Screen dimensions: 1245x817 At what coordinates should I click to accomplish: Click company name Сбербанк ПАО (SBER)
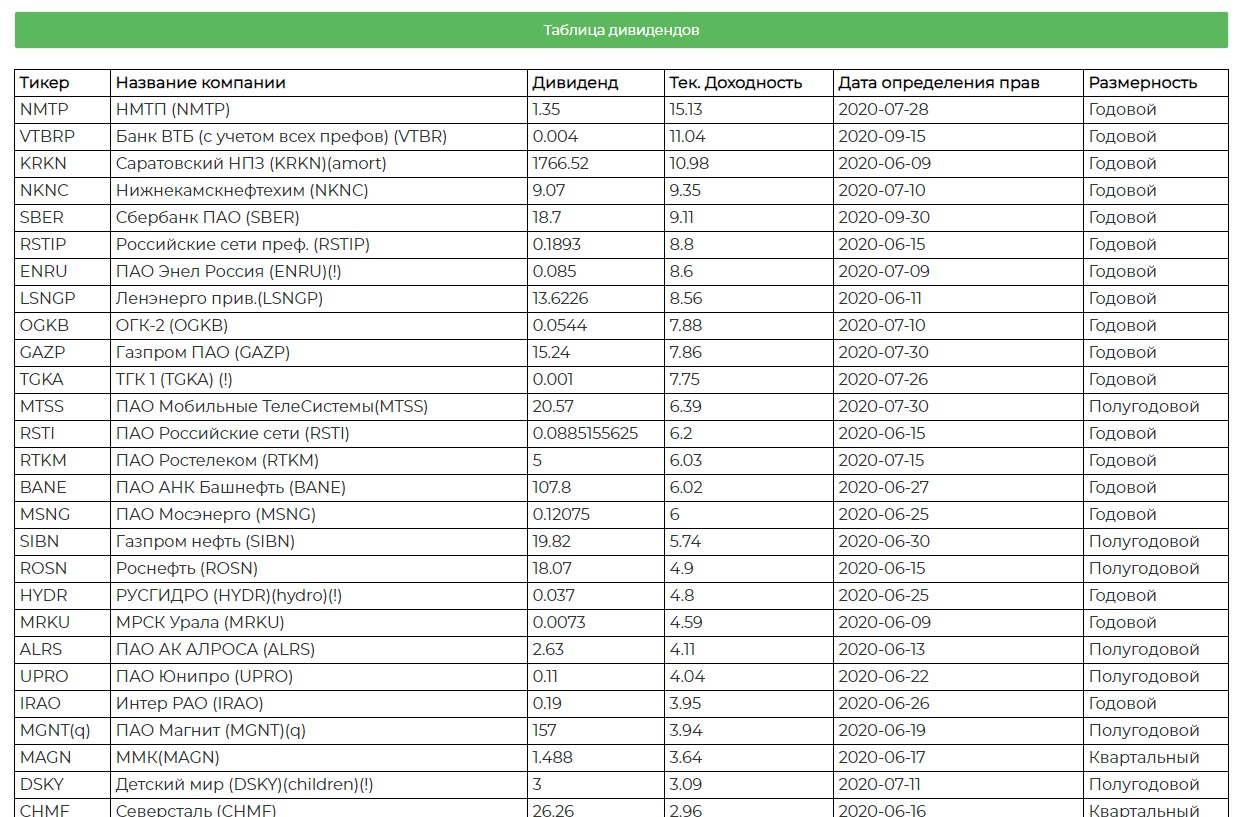pyautogui.click(x=208, y=218)
